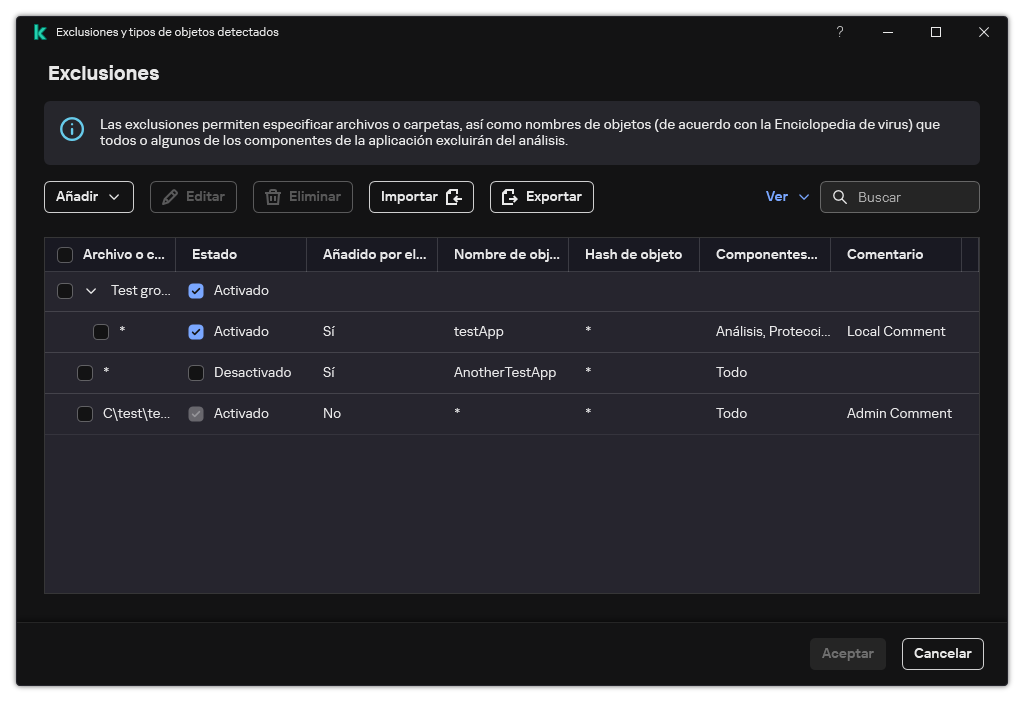
Task: Click the import icon on the Importar button
Action: [x=452, y=197]
